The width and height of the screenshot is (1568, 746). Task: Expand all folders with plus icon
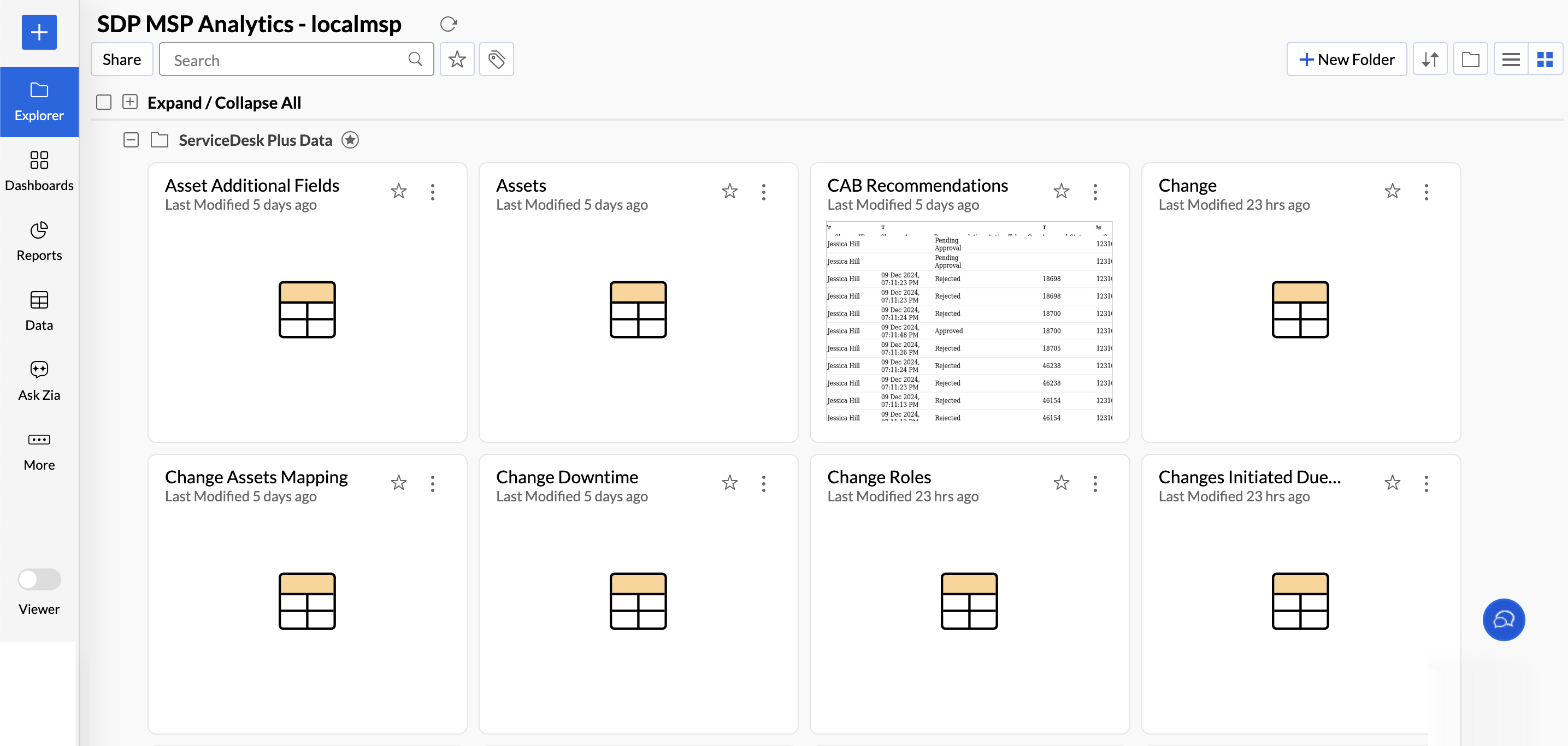[129, 102]
